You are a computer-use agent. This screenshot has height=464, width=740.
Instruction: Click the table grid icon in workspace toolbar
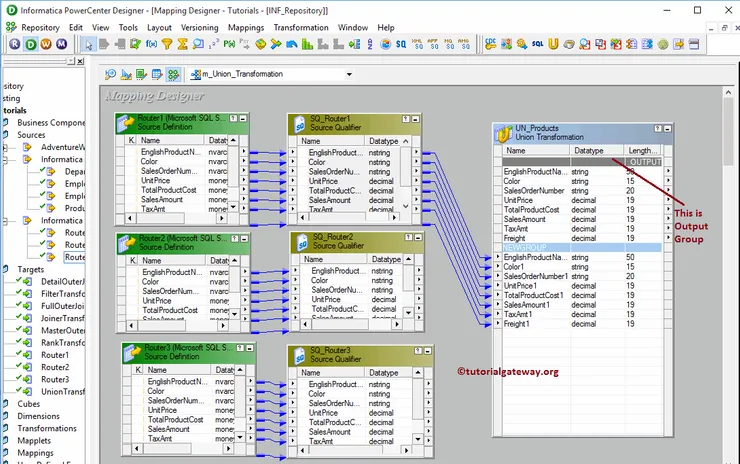pos(157,74)
